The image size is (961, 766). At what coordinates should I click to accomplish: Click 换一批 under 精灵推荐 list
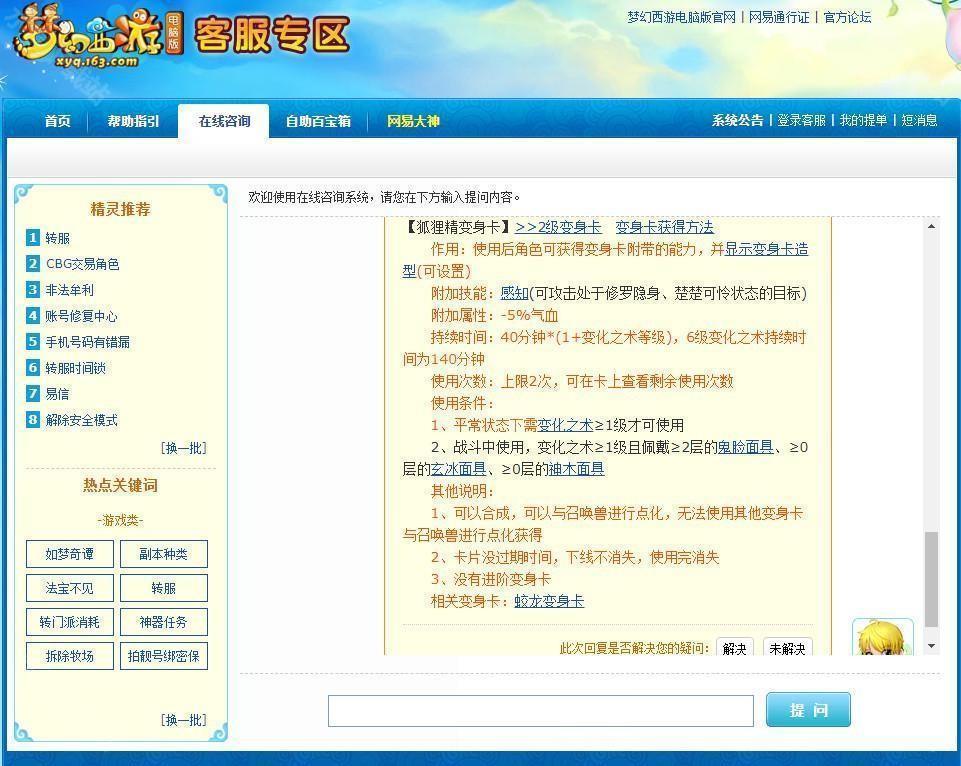pos(184,448)
